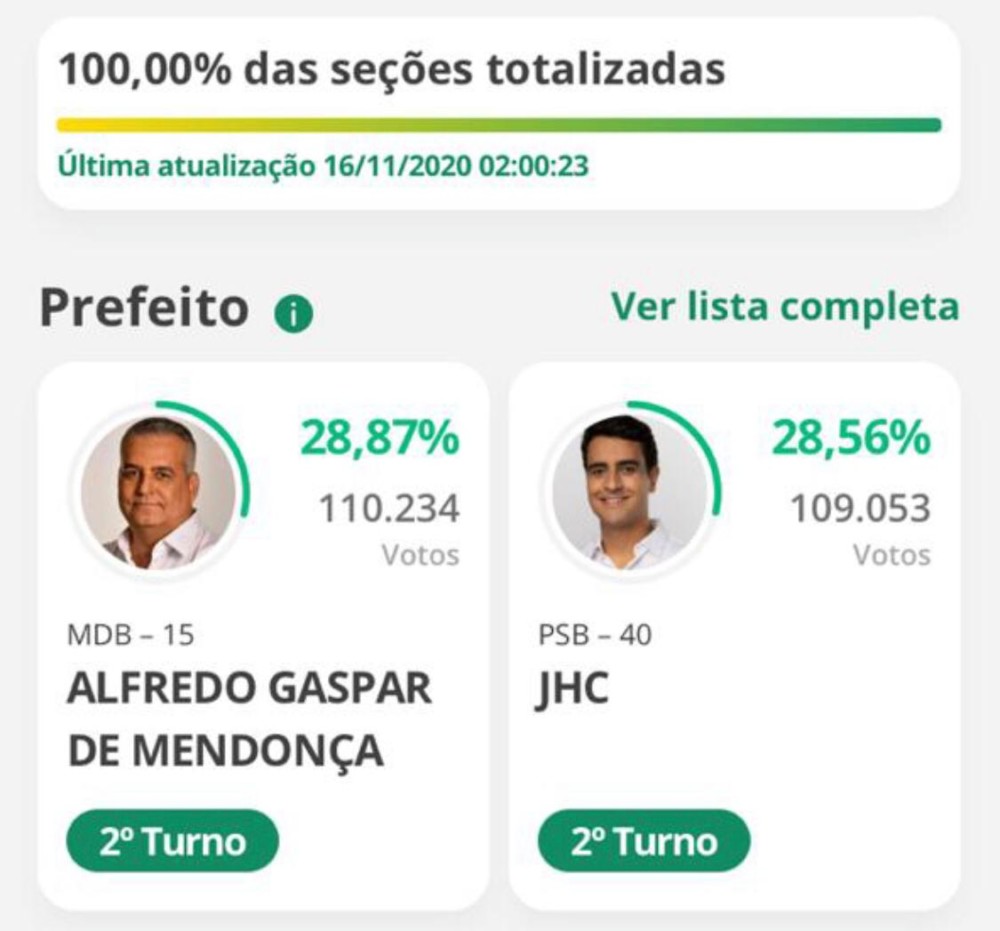Select the 2º Turno badge under Alfredo Gaspar

point(172,841)
